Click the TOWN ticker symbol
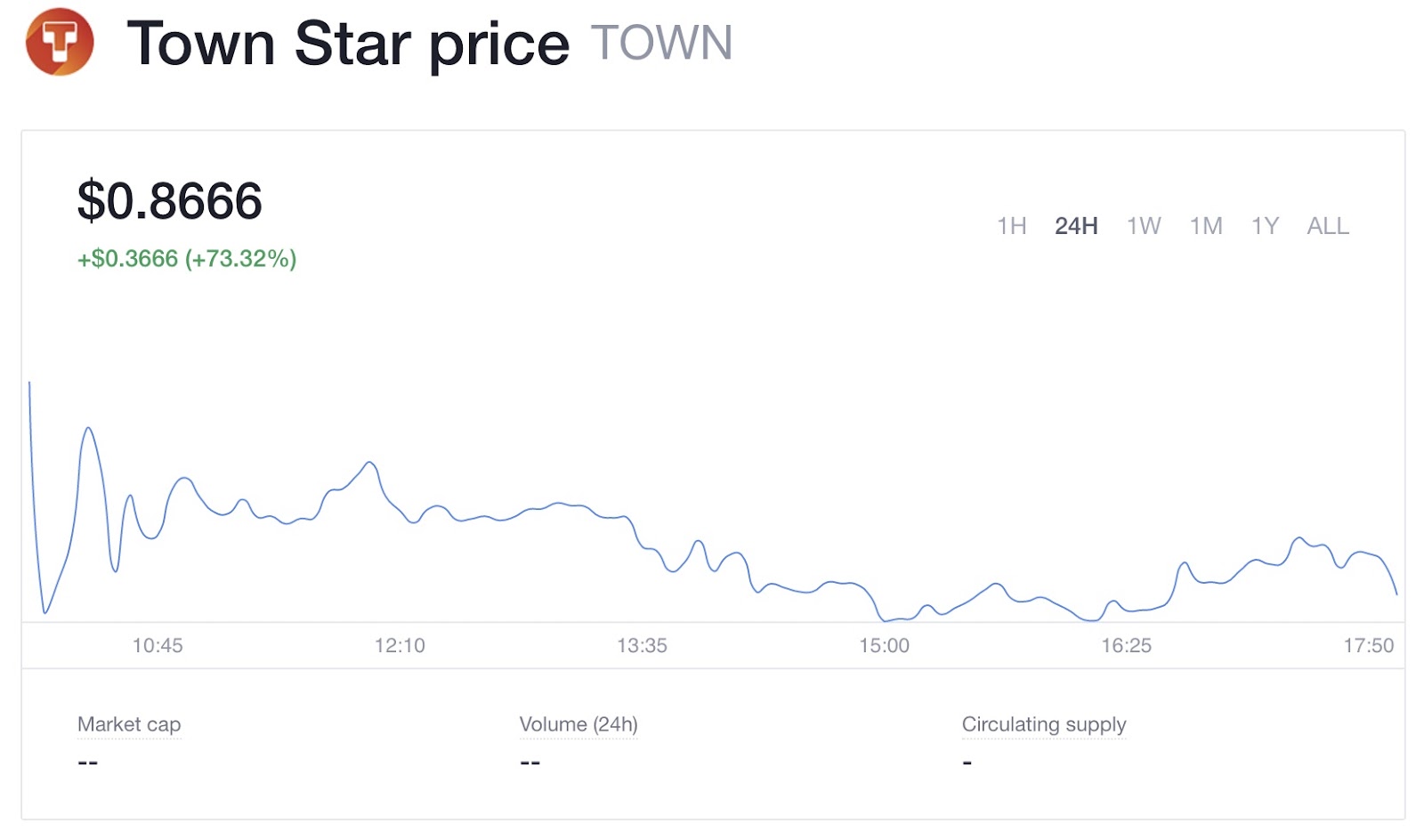The image size is (1424, 840). tap(661, 43)
